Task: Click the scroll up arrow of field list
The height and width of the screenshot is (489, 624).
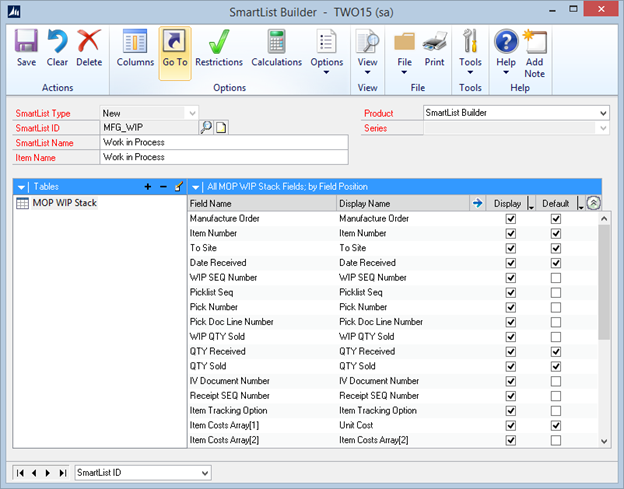Action: point(604,218)
